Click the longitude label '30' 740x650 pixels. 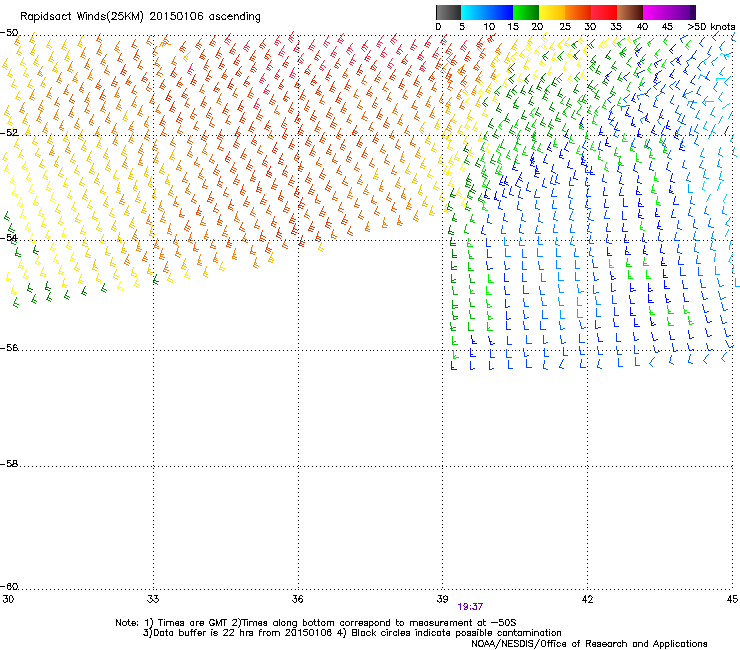(x=8, y=599)
